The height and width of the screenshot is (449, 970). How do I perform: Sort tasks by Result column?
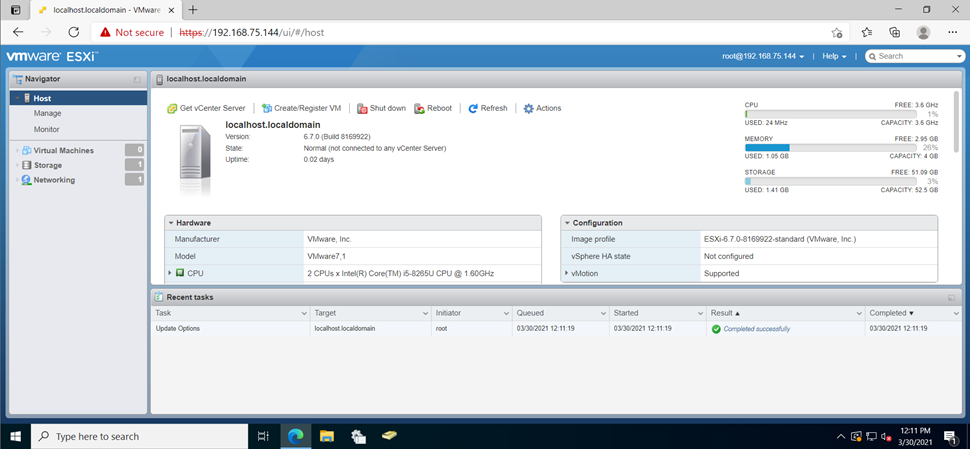[726, 313]
